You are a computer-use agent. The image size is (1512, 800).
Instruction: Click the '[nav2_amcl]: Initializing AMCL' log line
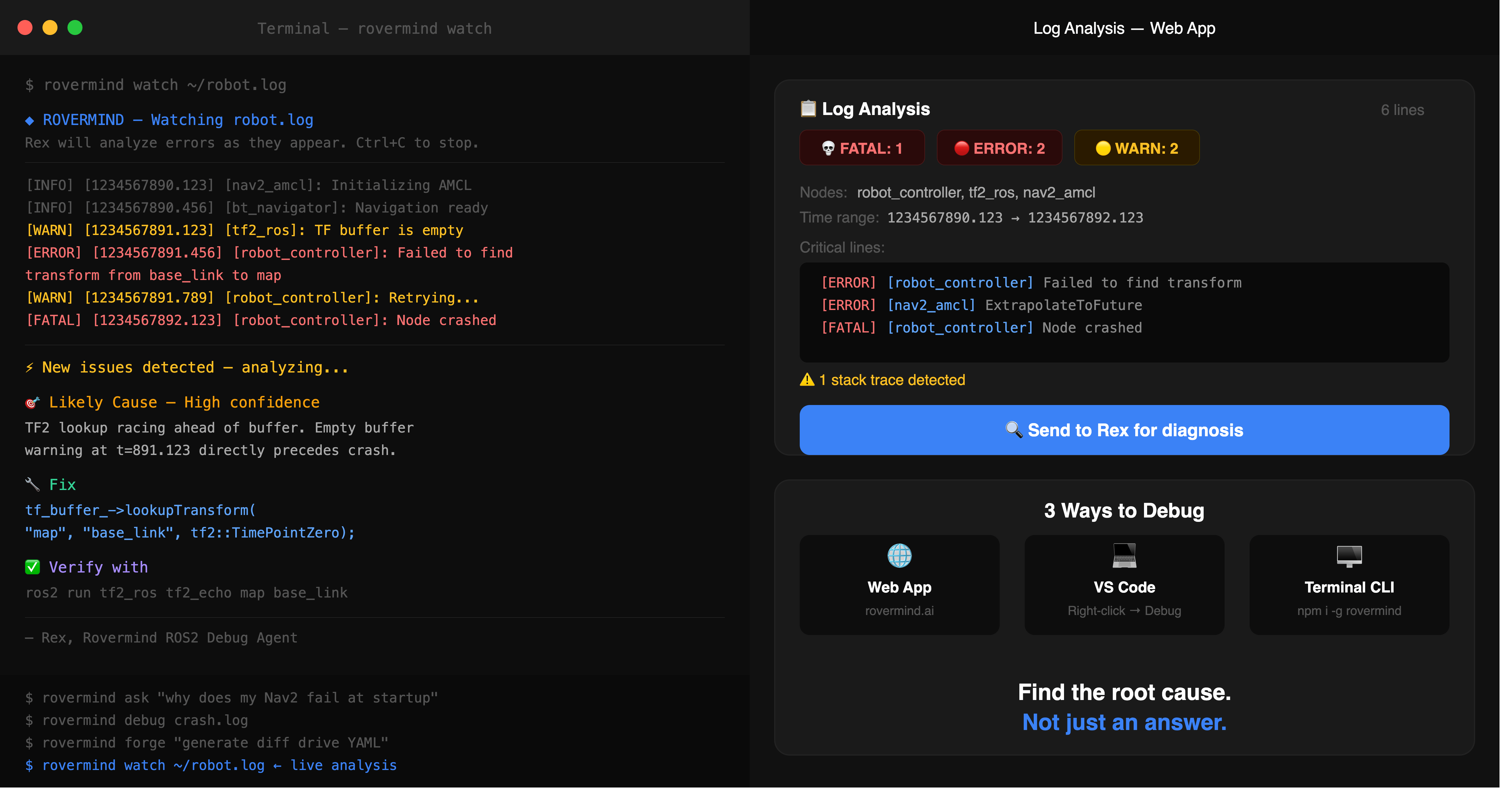248,186
